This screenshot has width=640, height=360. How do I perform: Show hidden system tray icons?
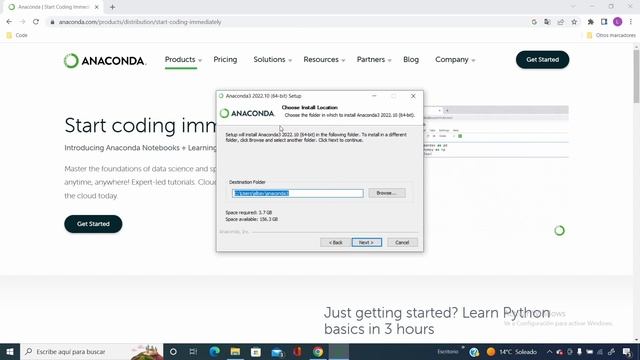click(549, 351)
